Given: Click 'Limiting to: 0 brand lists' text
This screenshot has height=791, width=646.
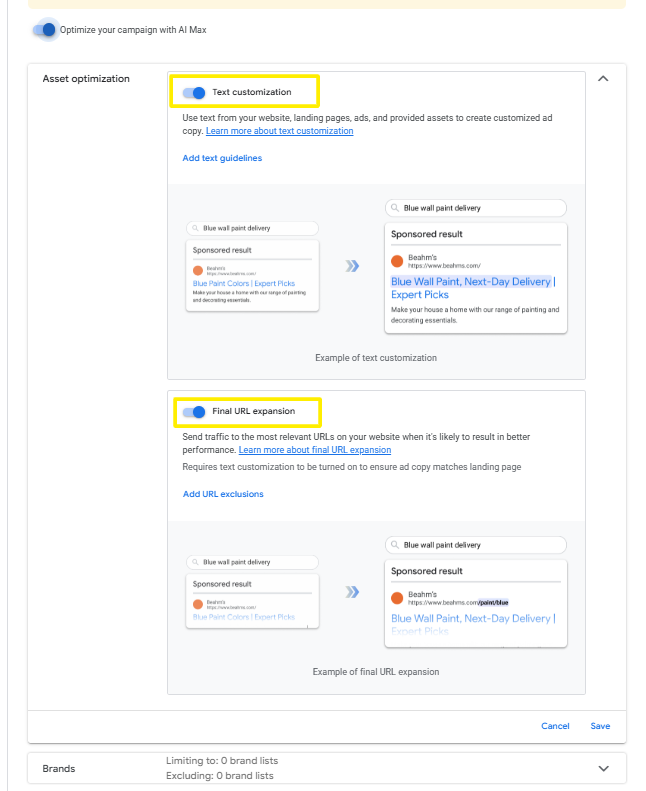Looking at the screenshot, I should [222, 761].
